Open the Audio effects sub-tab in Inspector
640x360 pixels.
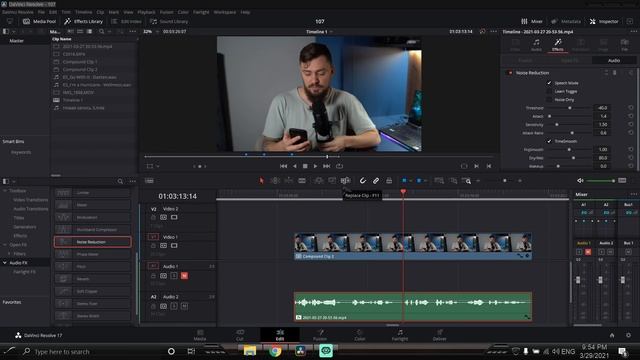point(614,60)
